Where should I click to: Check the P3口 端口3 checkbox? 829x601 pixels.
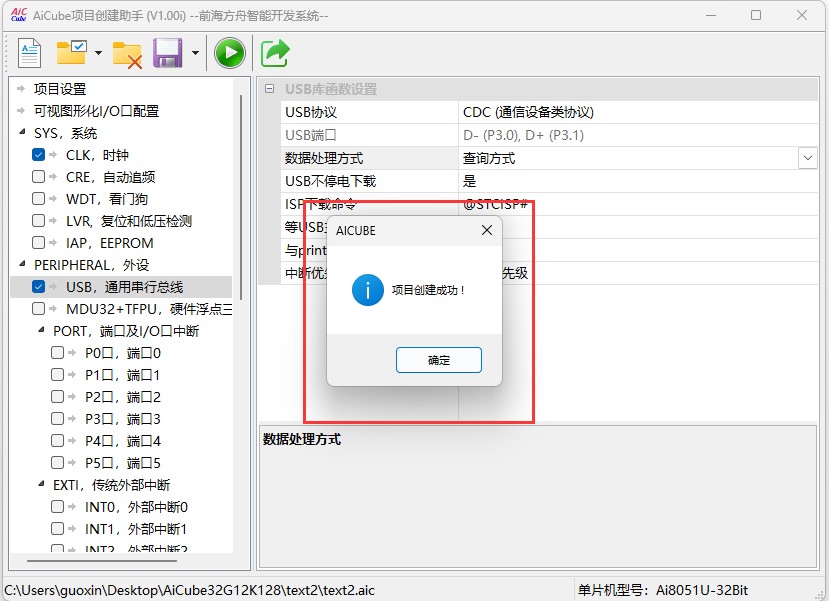(58, 419)
